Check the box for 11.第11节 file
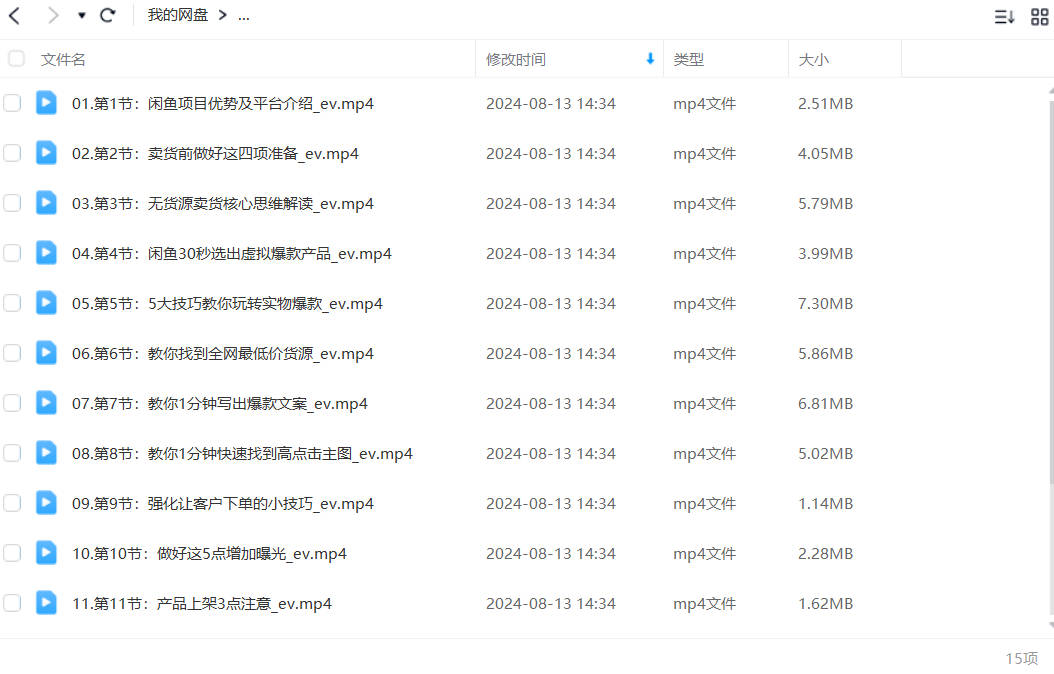This screenshot has width=1054, height=674. click(x=12, y=603)
